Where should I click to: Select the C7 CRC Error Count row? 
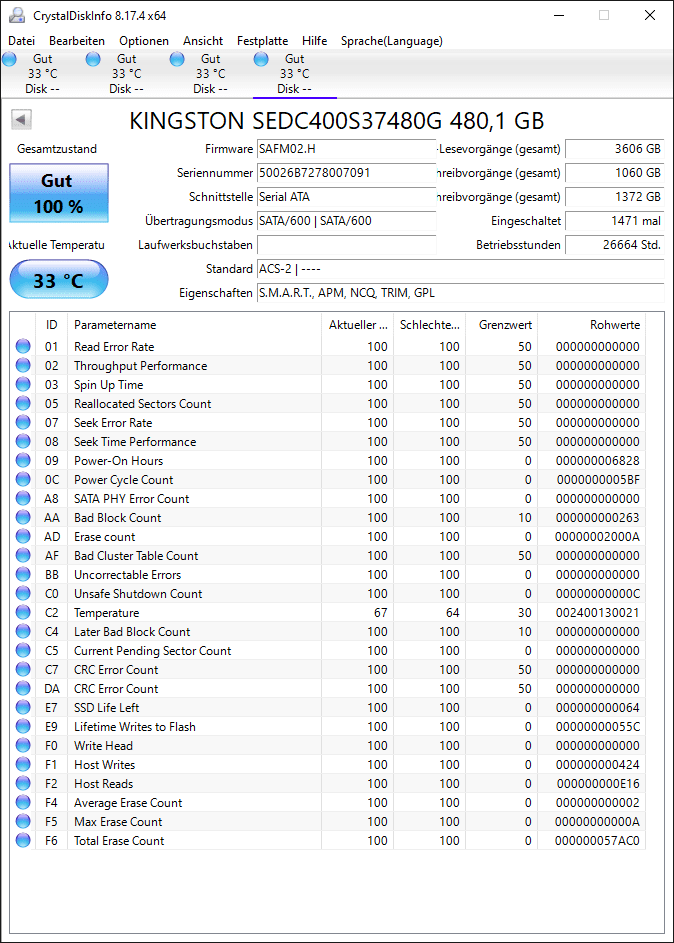pyautogui.click(x=328, y=669)
